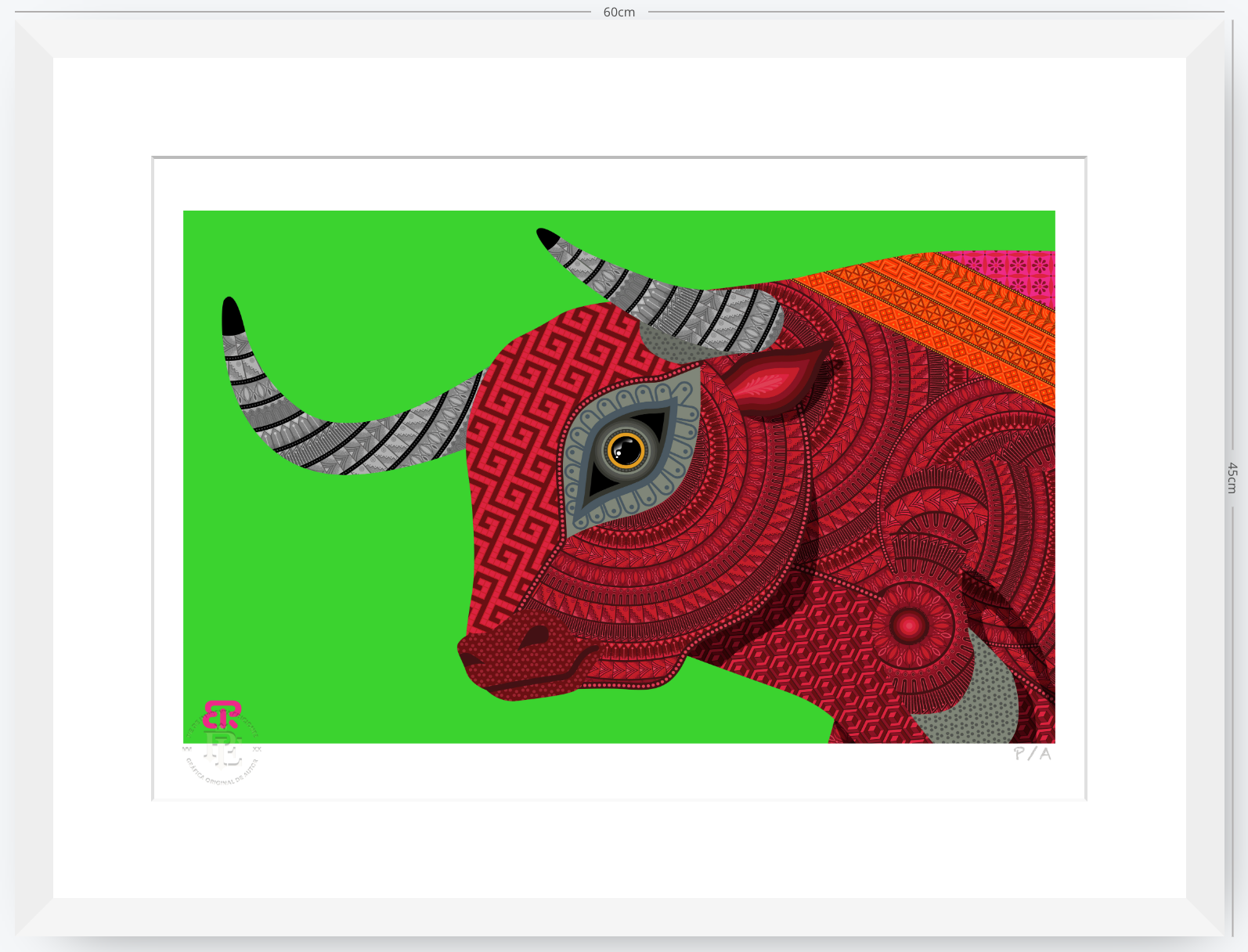The image size is (1248, 952).
Task: Click the white mat below the print
Action: coord(619,849)
